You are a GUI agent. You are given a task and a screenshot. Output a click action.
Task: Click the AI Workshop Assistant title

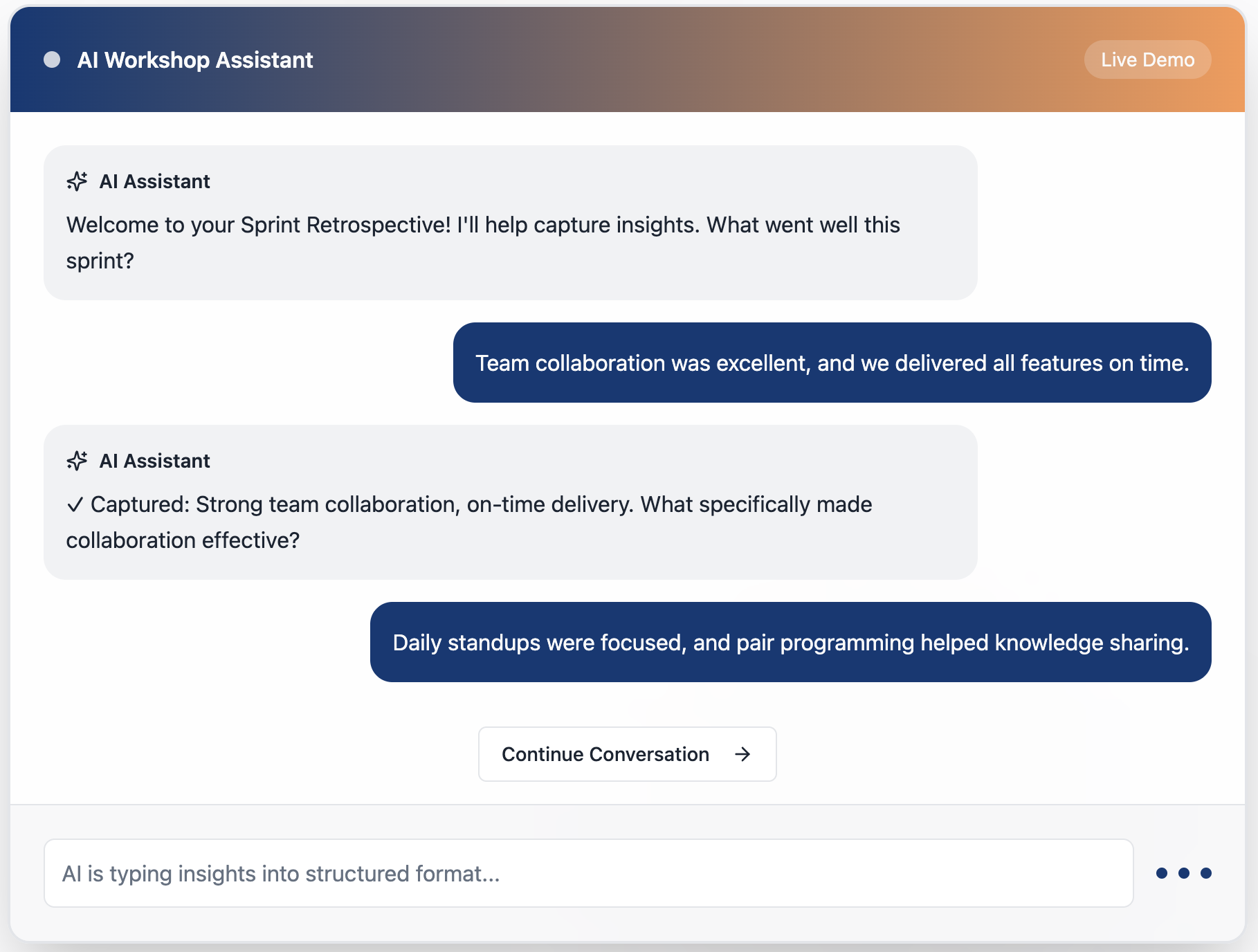pyautogui.click(x=195, y=60)
